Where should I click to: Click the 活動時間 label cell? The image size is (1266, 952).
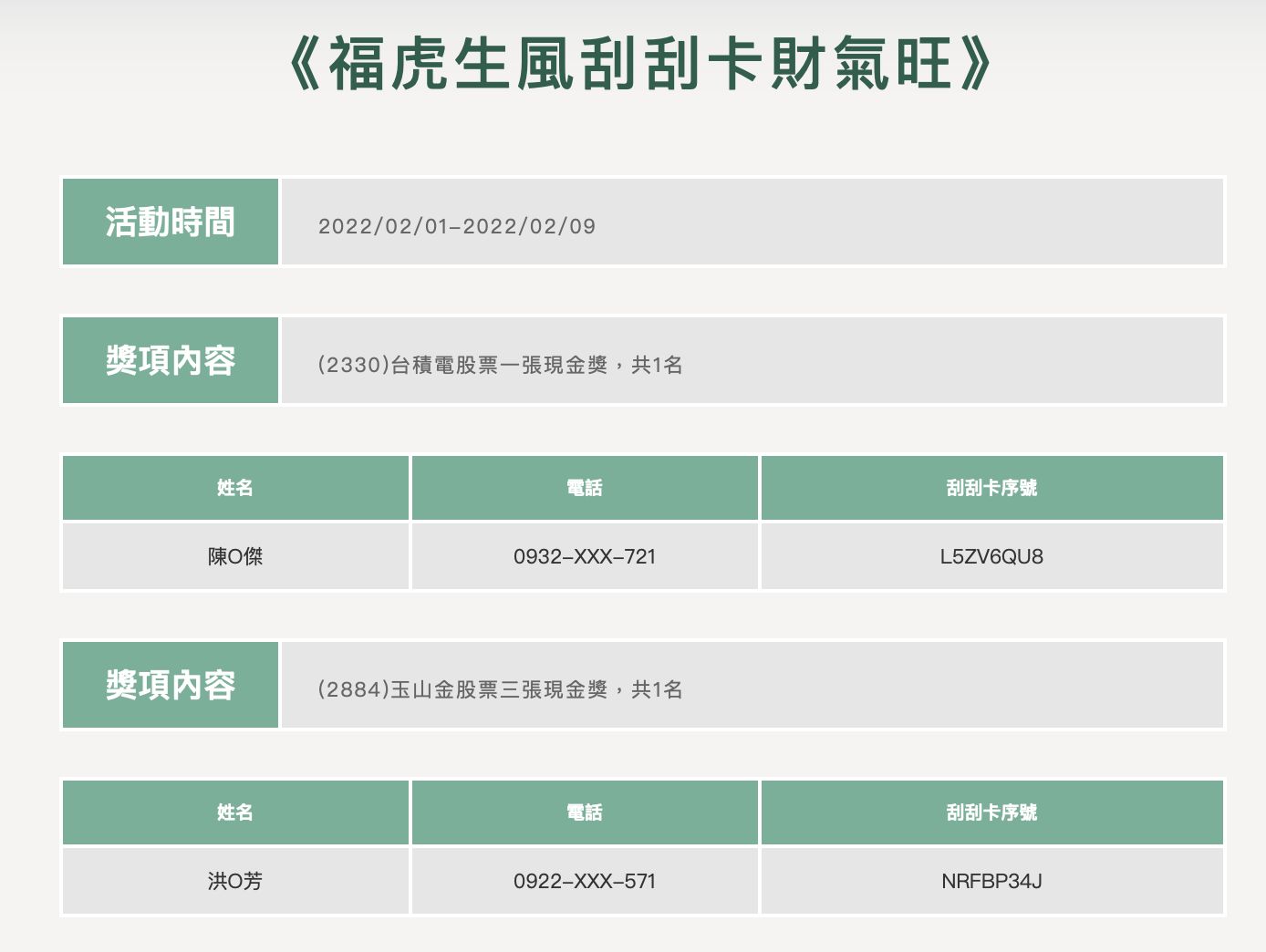click(x=171, y=222)
